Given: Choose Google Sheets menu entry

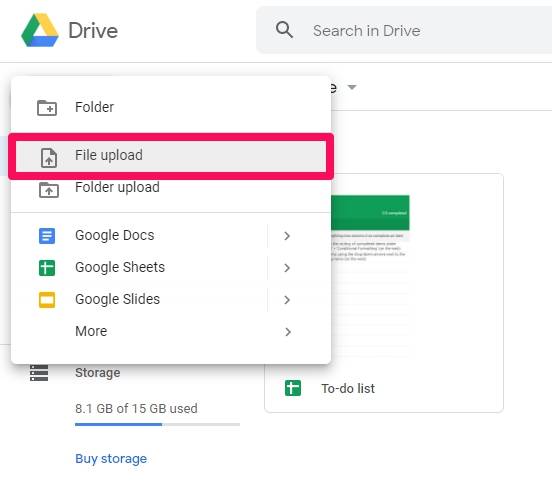Looking at the screenshot, I should (171, 267).
